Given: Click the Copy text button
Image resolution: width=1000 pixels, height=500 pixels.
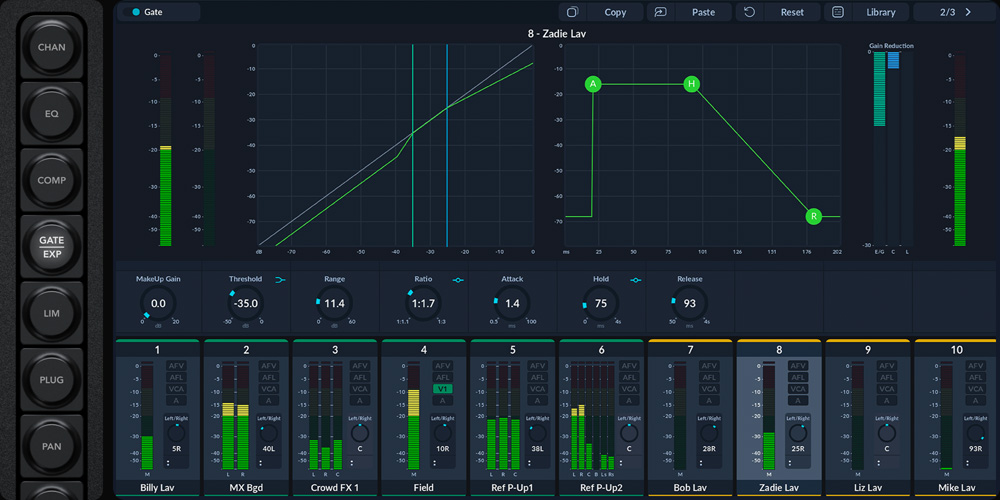Looking at the screenshot, I should point(615,12).
